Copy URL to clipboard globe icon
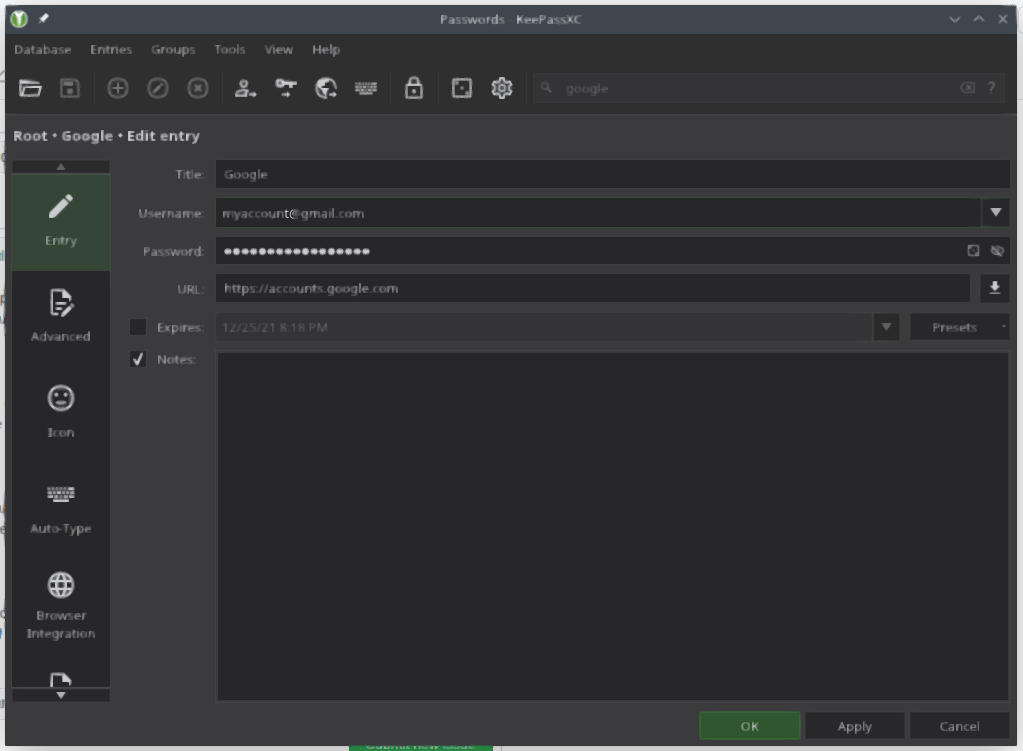Screen dimensions: 1023x751 click(x=326, y=88)
